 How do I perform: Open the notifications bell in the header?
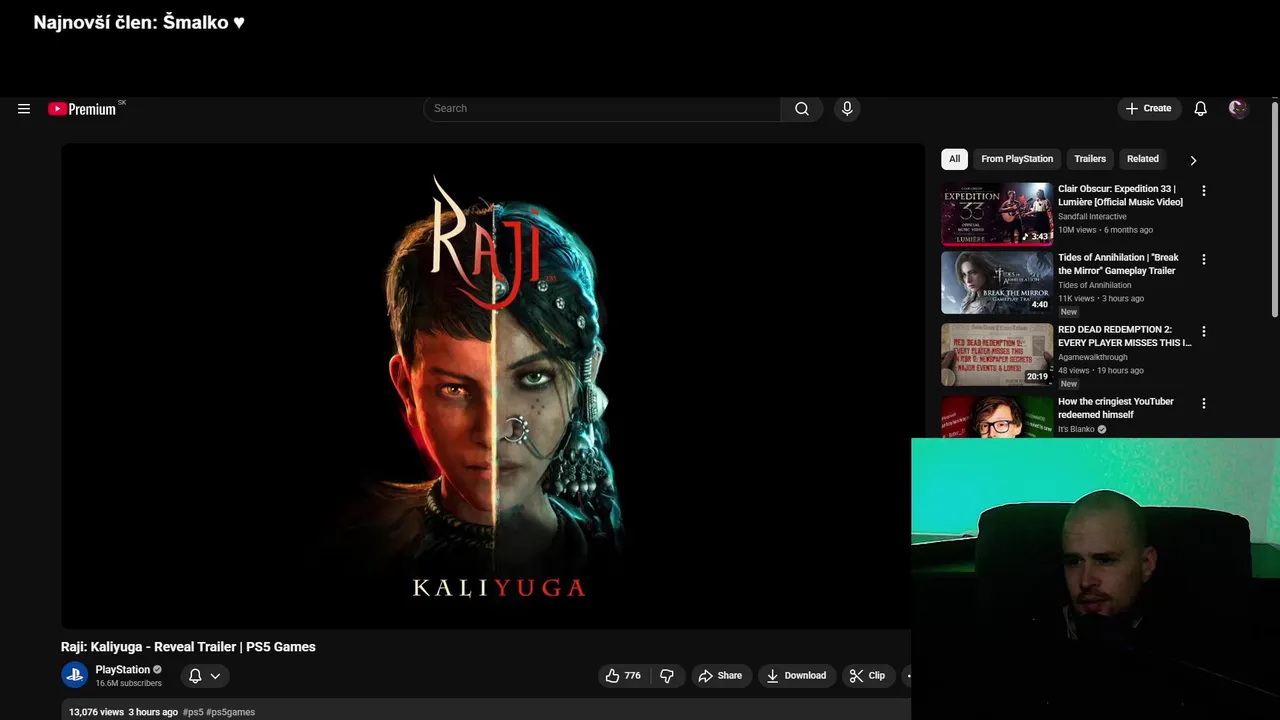click(x=1200, y=109)
